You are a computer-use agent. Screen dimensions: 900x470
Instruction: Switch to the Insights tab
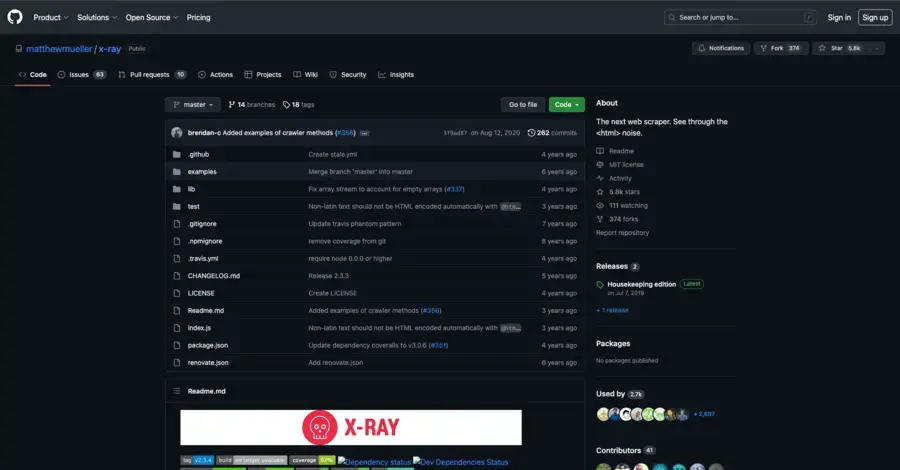pos(396,75)
